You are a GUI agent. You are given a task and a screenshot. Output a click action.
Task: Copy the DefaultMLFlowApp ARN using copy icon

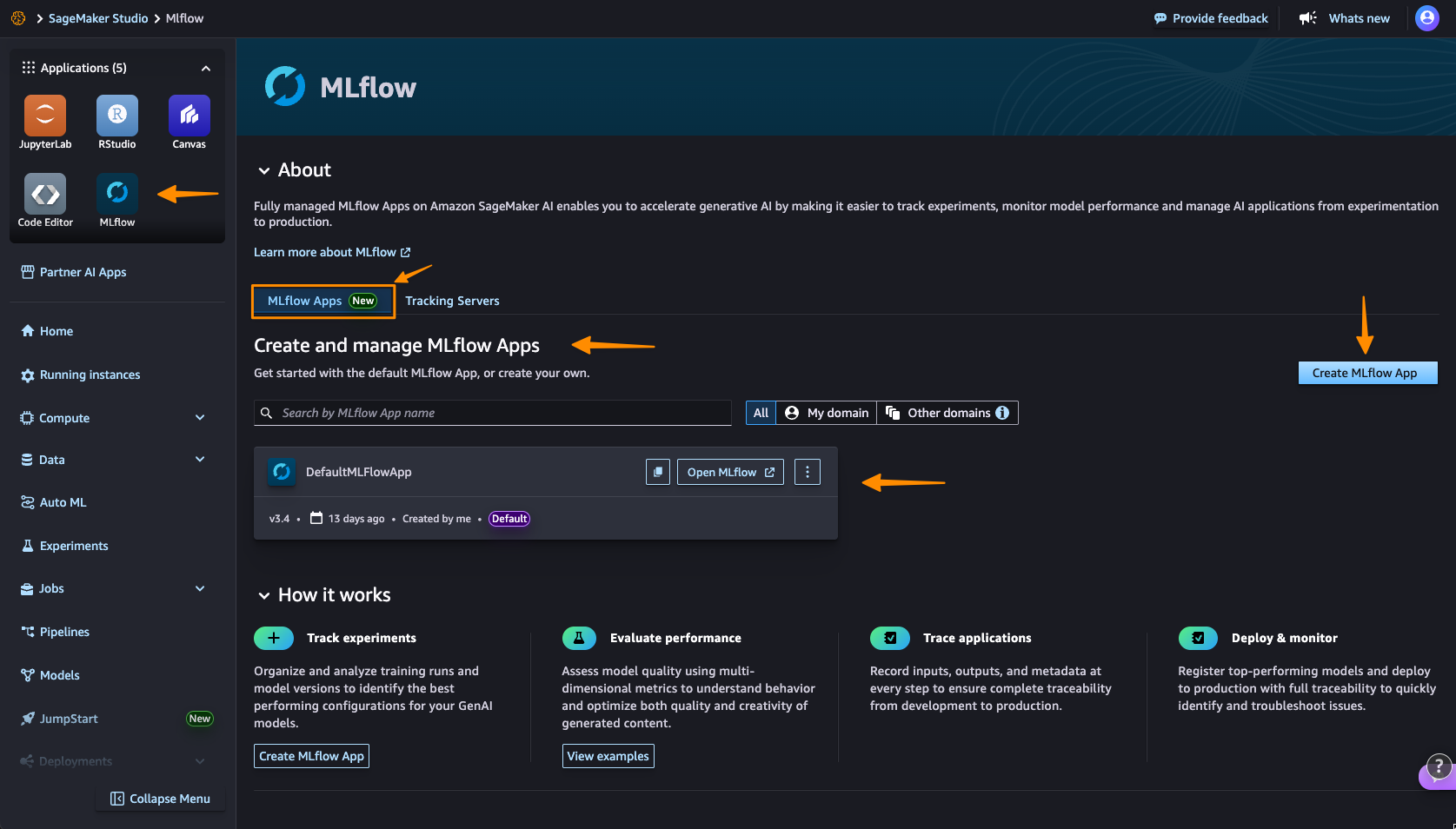(657, 472)
